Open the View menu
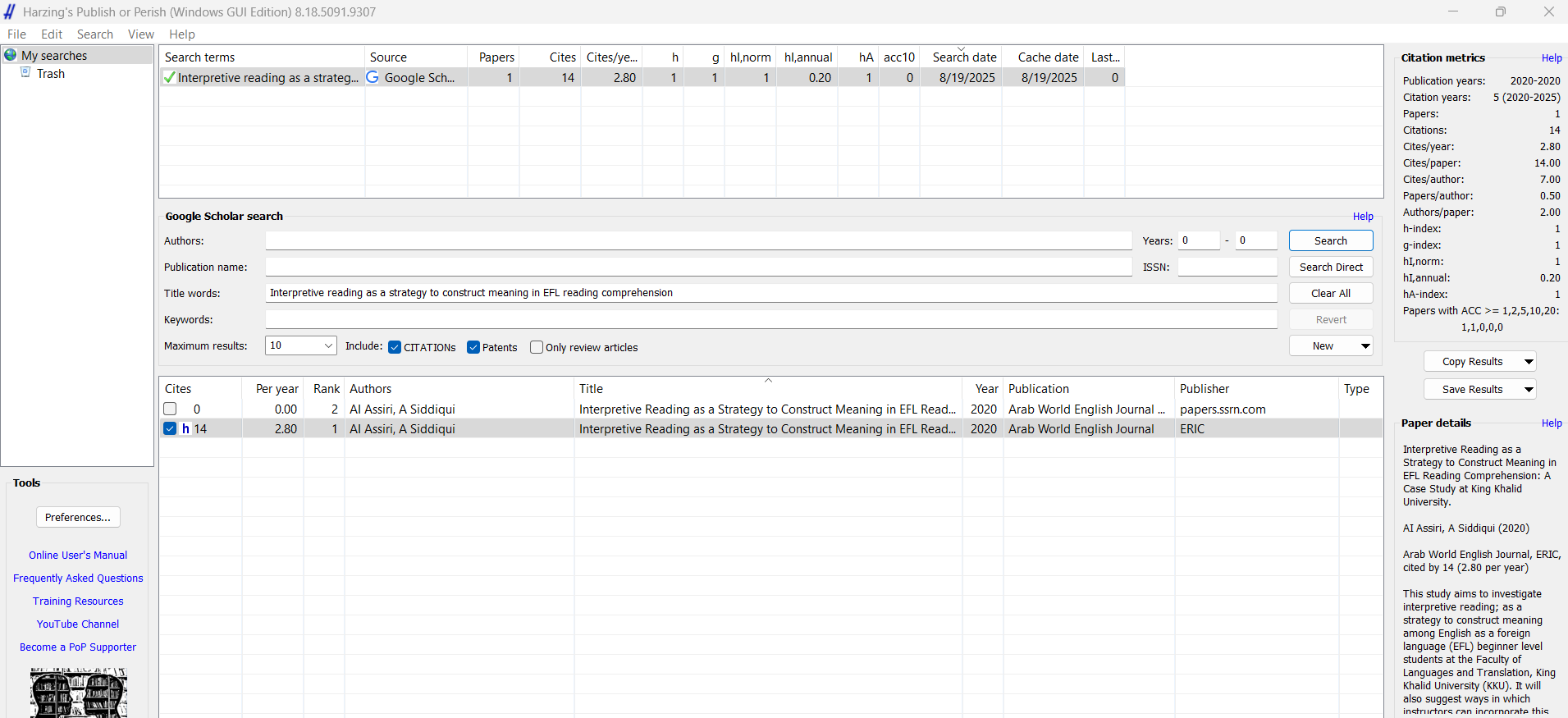Image resolution: width=1568 pixels, height=718 pixels. coord(141,34)
